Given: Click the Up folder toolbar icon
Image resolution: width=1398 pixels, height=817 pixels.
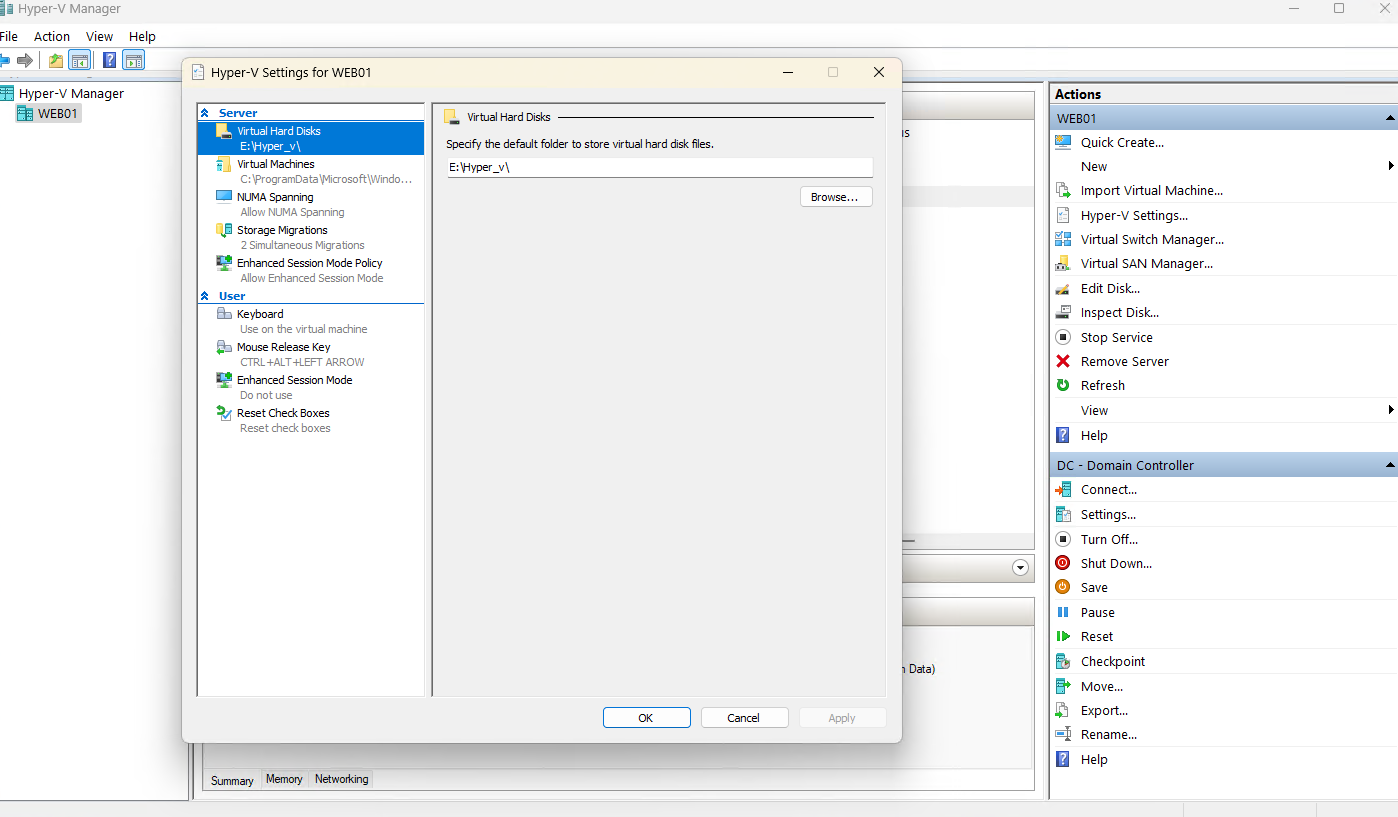Looking at the screenshot, I should point(56,60).
